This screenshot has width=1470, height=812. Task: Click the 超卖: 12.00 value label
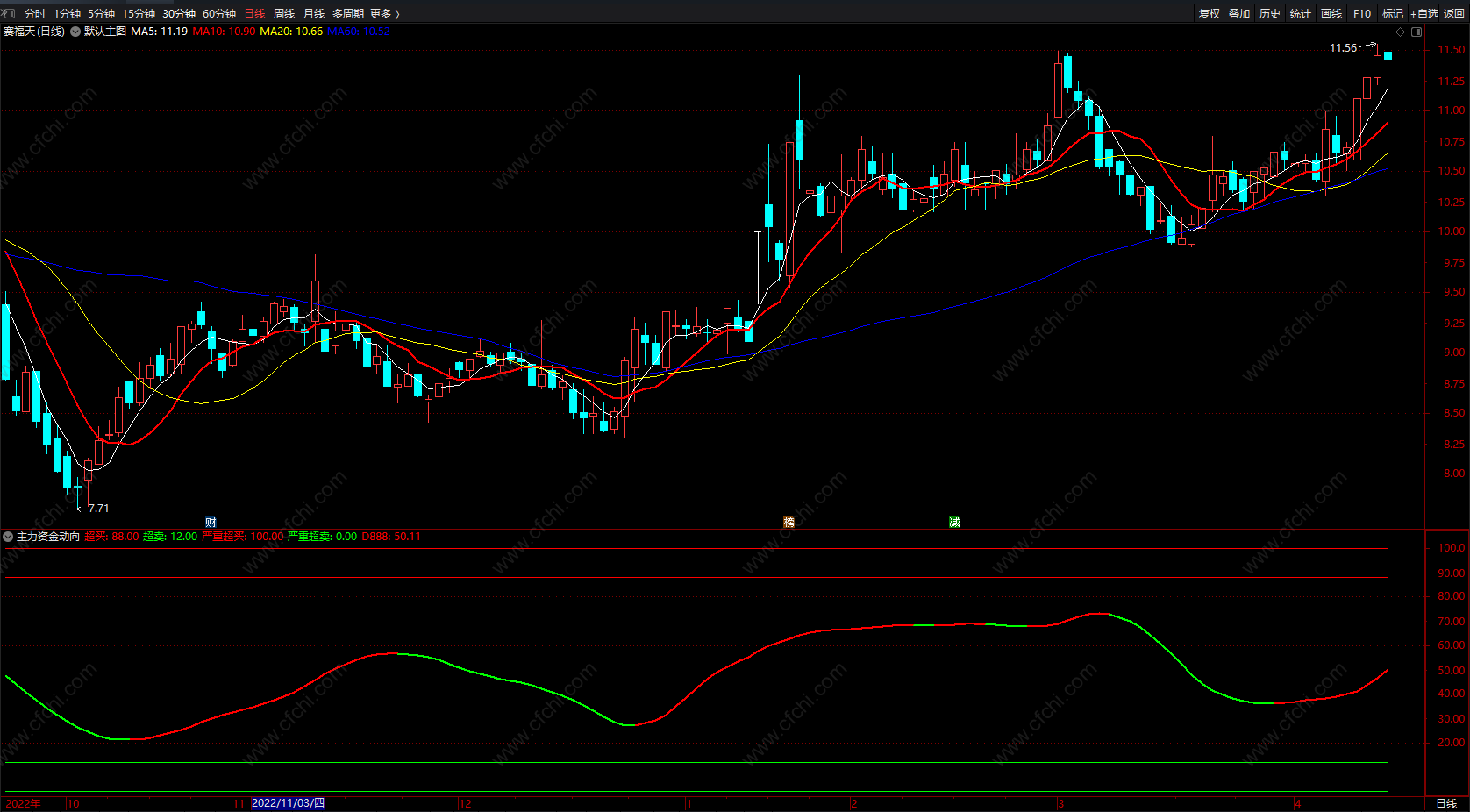(170, 537)
